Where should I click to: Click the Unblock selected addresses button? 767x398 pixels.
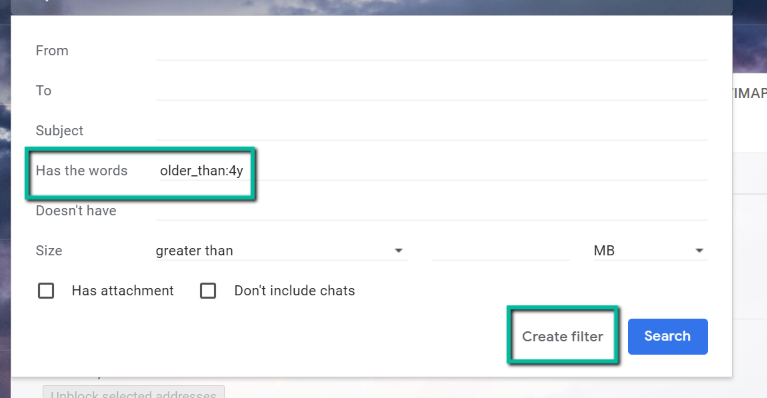pyautogui.click(x=134, y=392)
